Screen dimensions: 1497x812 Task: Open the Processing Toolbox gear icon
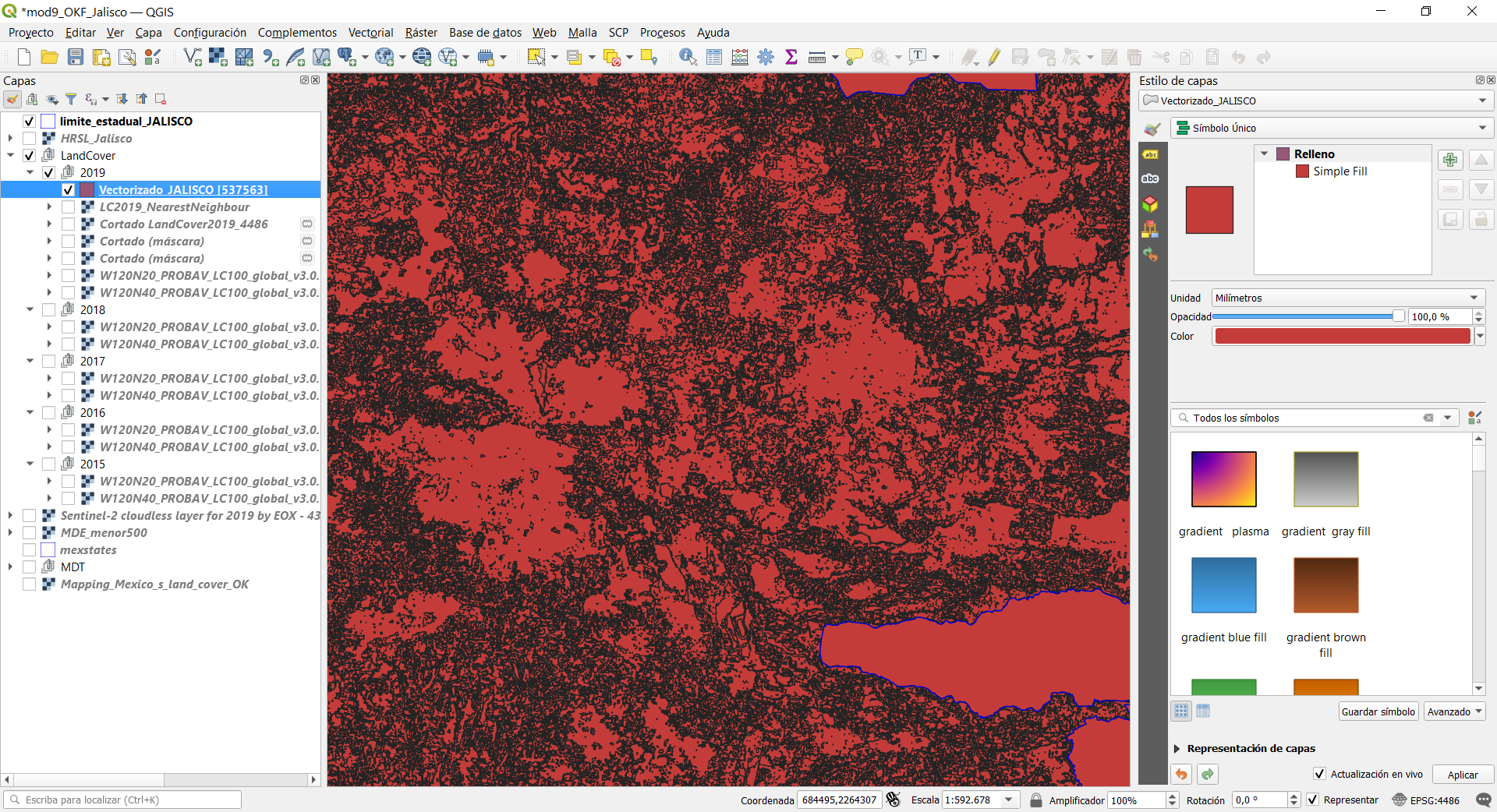(x=766, y=57)
